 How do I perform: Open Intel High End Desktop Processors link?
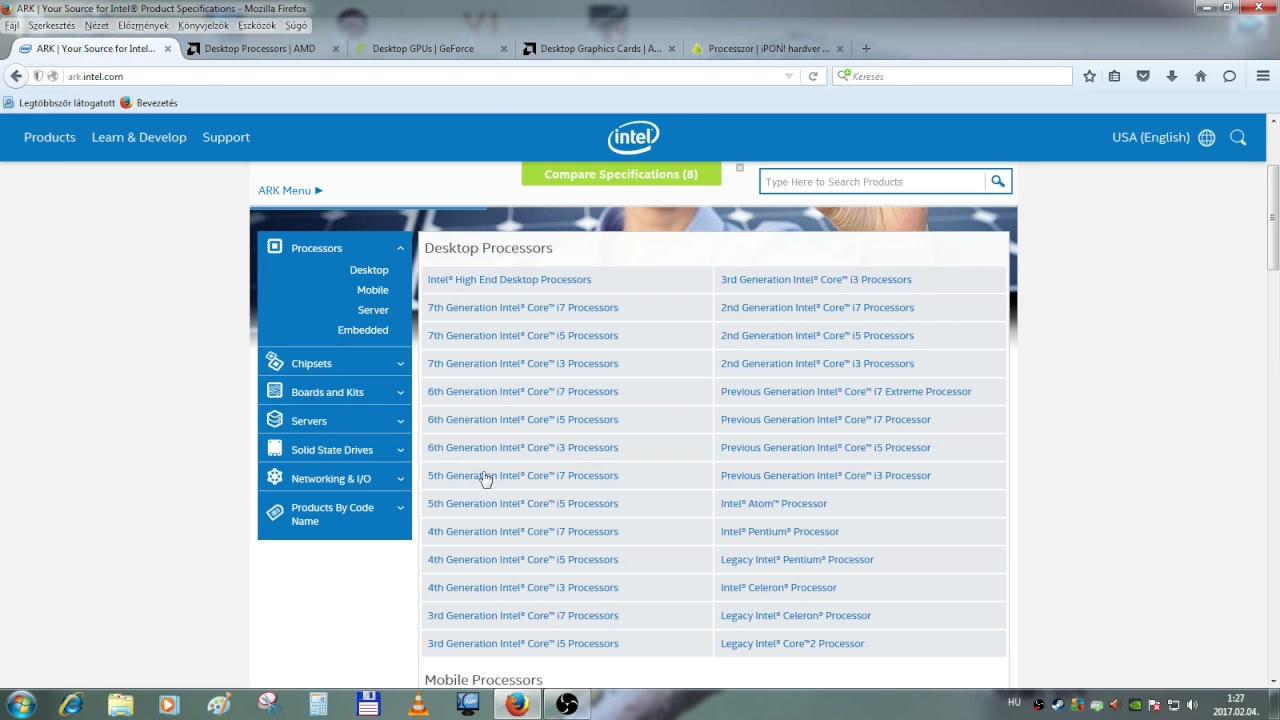coord(509,279)
